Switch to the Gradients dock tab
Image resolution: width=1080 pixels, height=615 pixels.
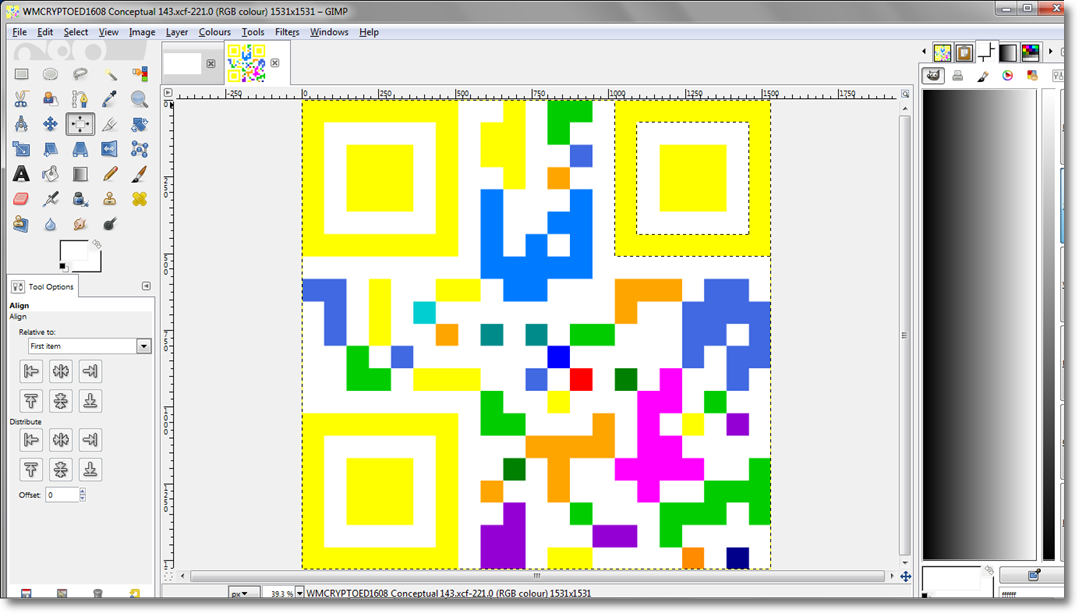(x=1008, y=52)
